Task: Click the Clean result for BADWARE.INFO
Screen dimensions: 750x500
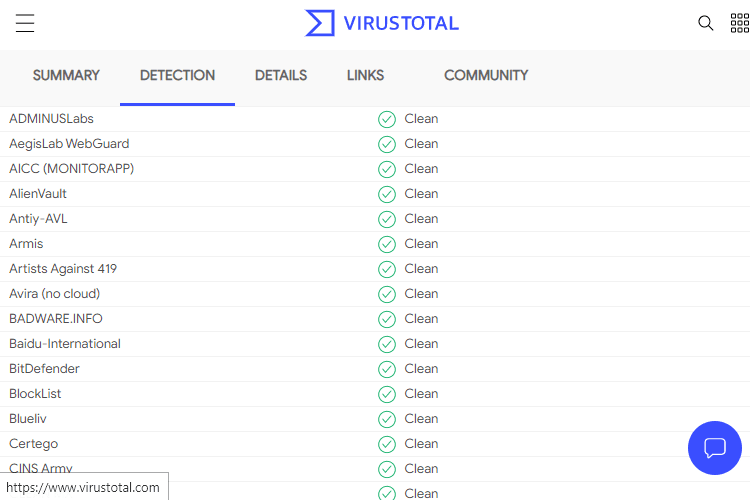Action: click(x=421, y=319)
